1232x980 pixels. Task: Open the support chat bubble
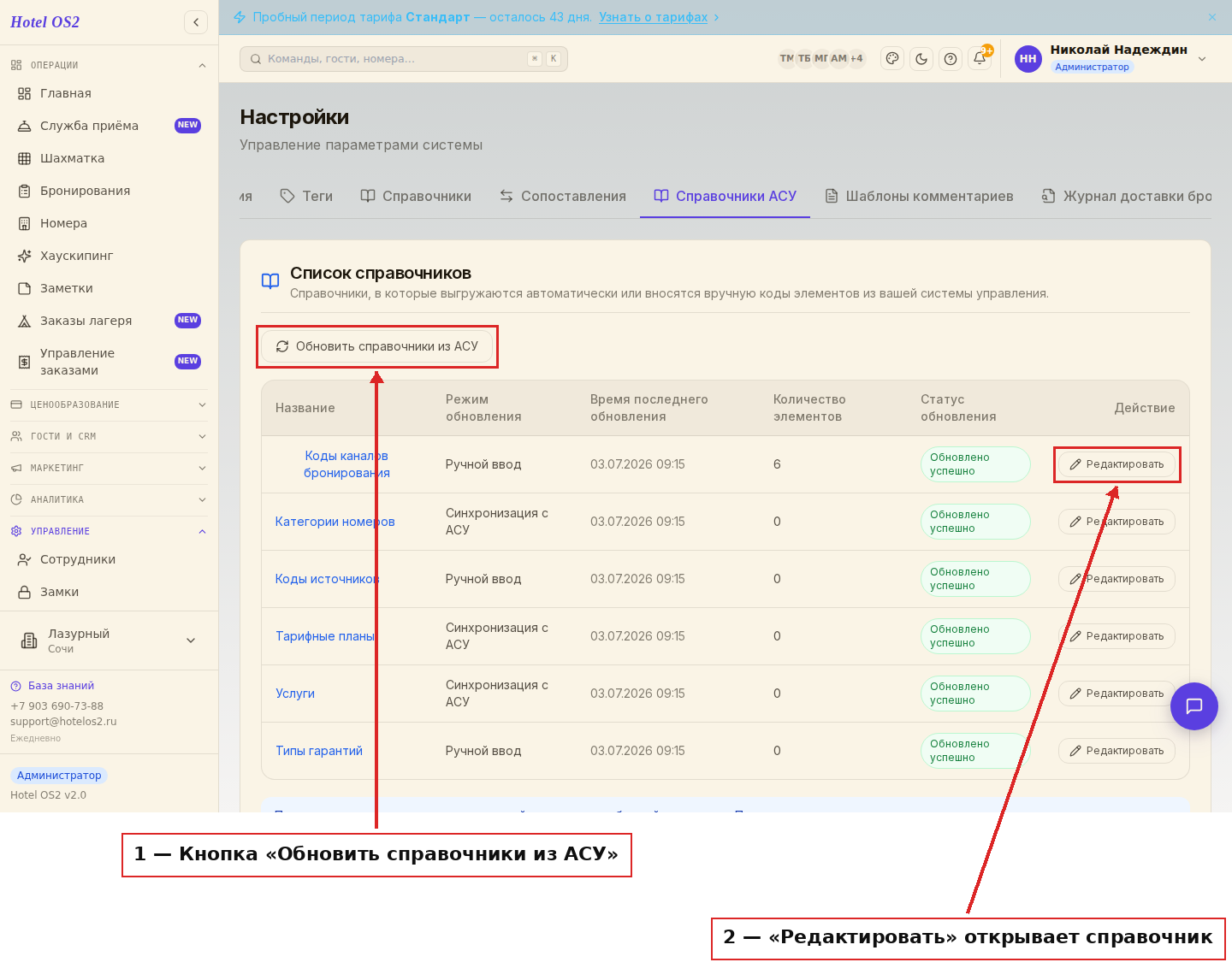[x=1194, y=706]
